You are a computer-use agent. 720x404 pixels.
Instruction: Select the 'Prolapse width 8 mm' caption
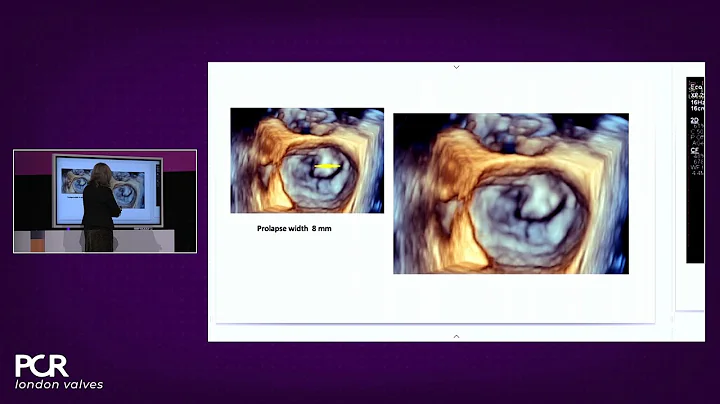[294, 228]
